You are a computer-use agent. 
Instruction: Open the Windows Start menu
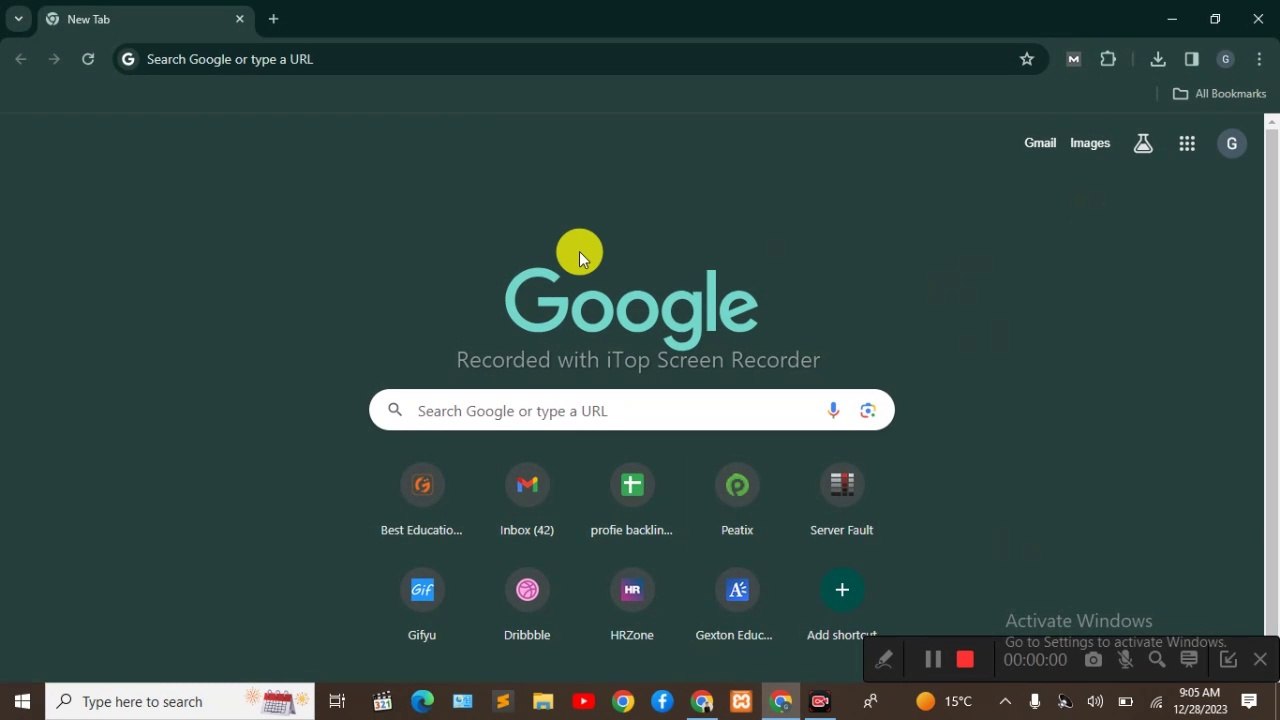tap(22, 701)
